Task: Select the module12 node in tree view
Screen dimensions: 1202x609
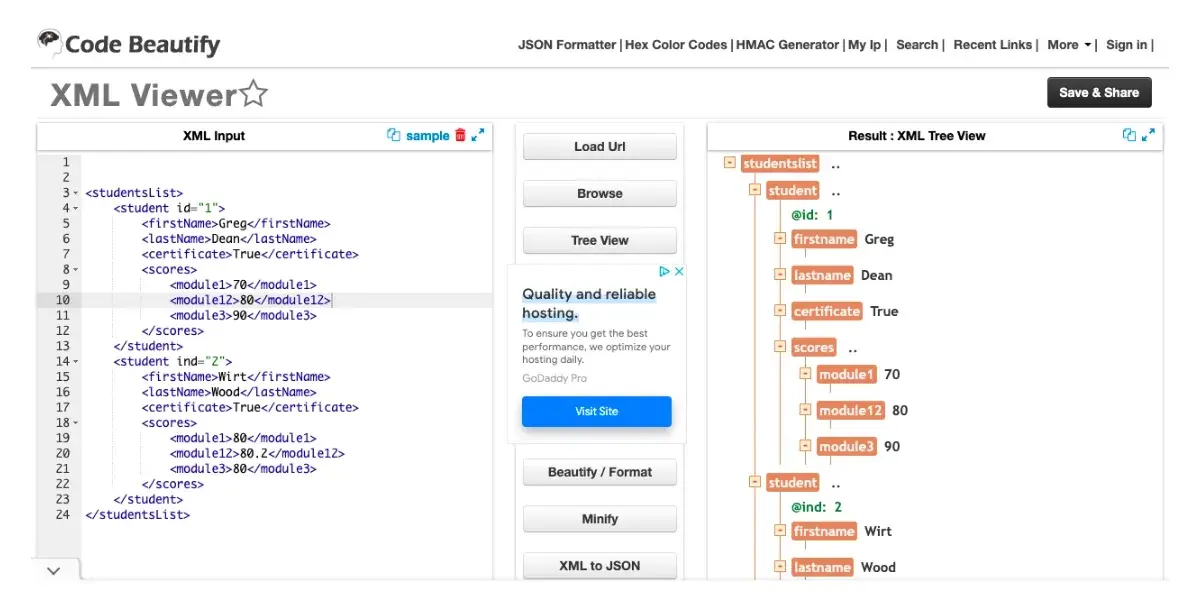Action: tap(850, 410)
